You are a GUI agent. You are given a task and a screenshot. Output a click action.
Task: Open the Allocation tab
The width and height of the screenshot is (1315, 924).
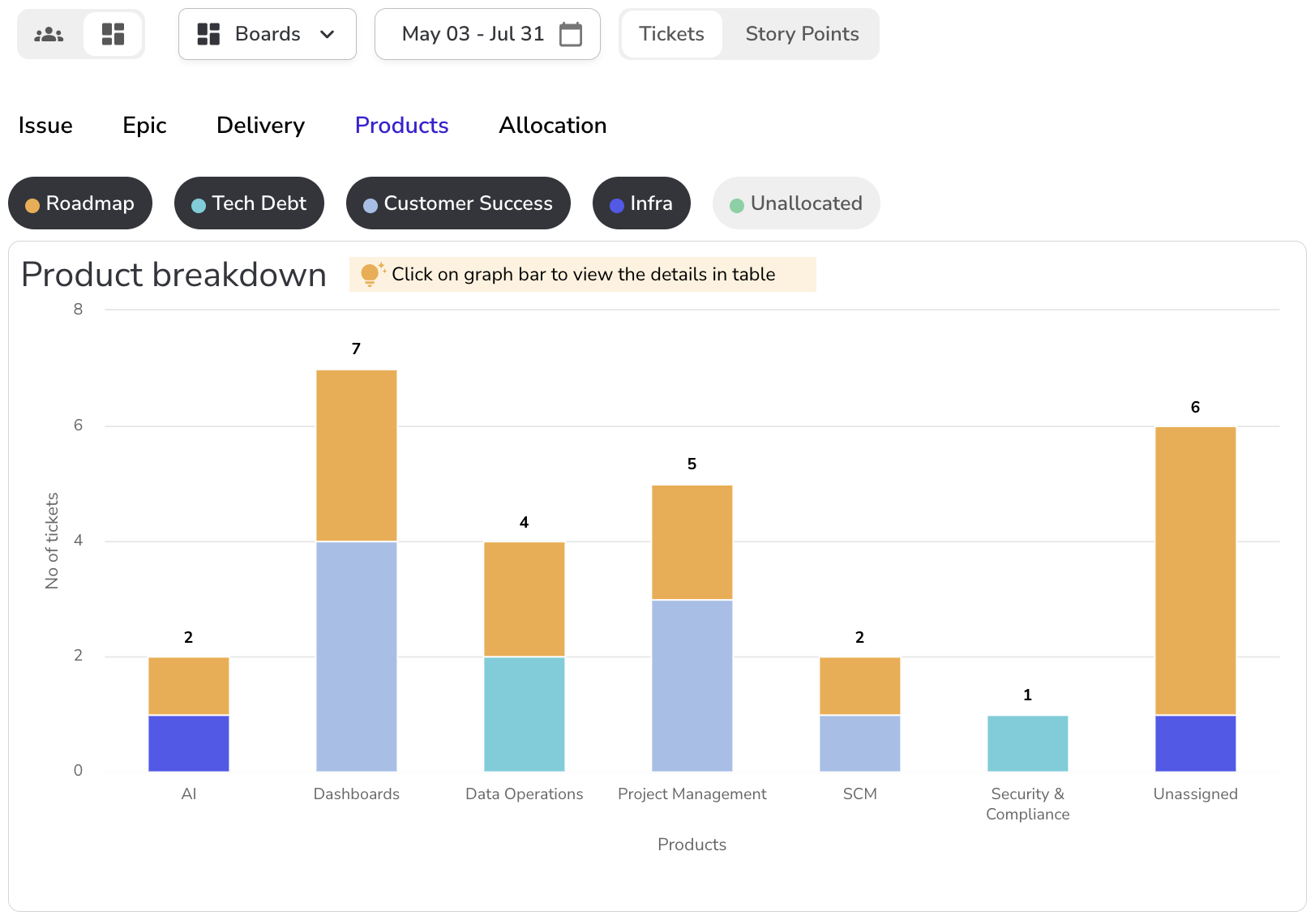552,126
